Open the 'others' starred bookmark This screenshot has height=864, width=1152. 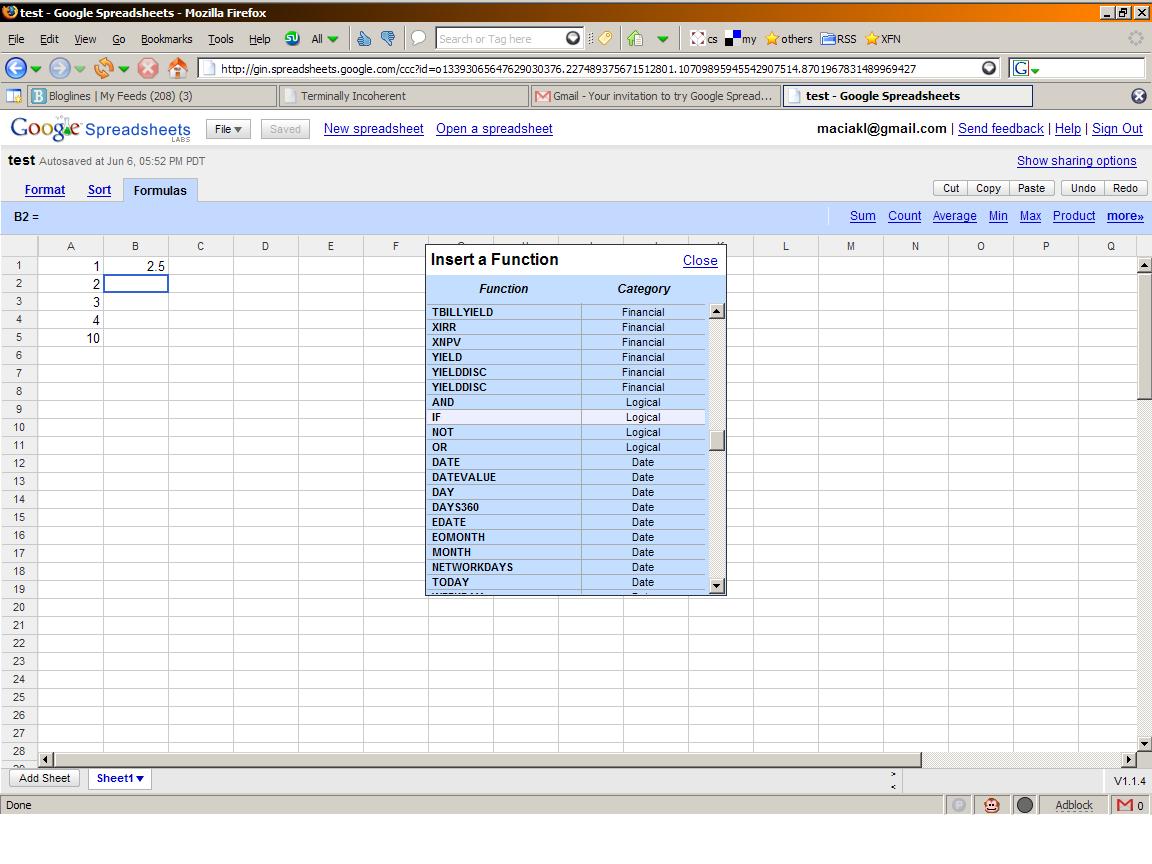pos(788,39)
